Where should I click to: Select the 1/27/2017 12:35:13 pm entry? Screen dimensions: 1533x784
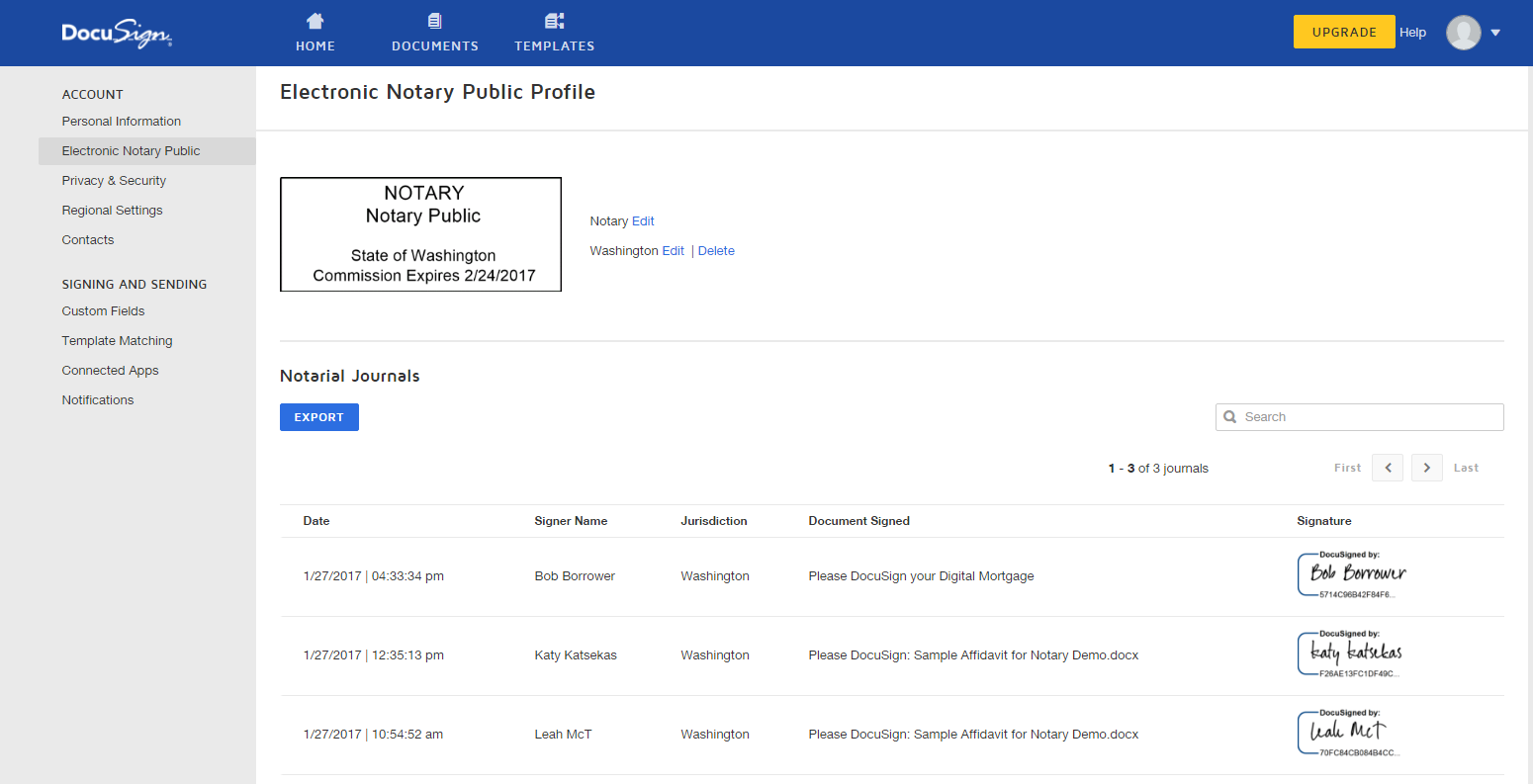(x=374, y=655)
